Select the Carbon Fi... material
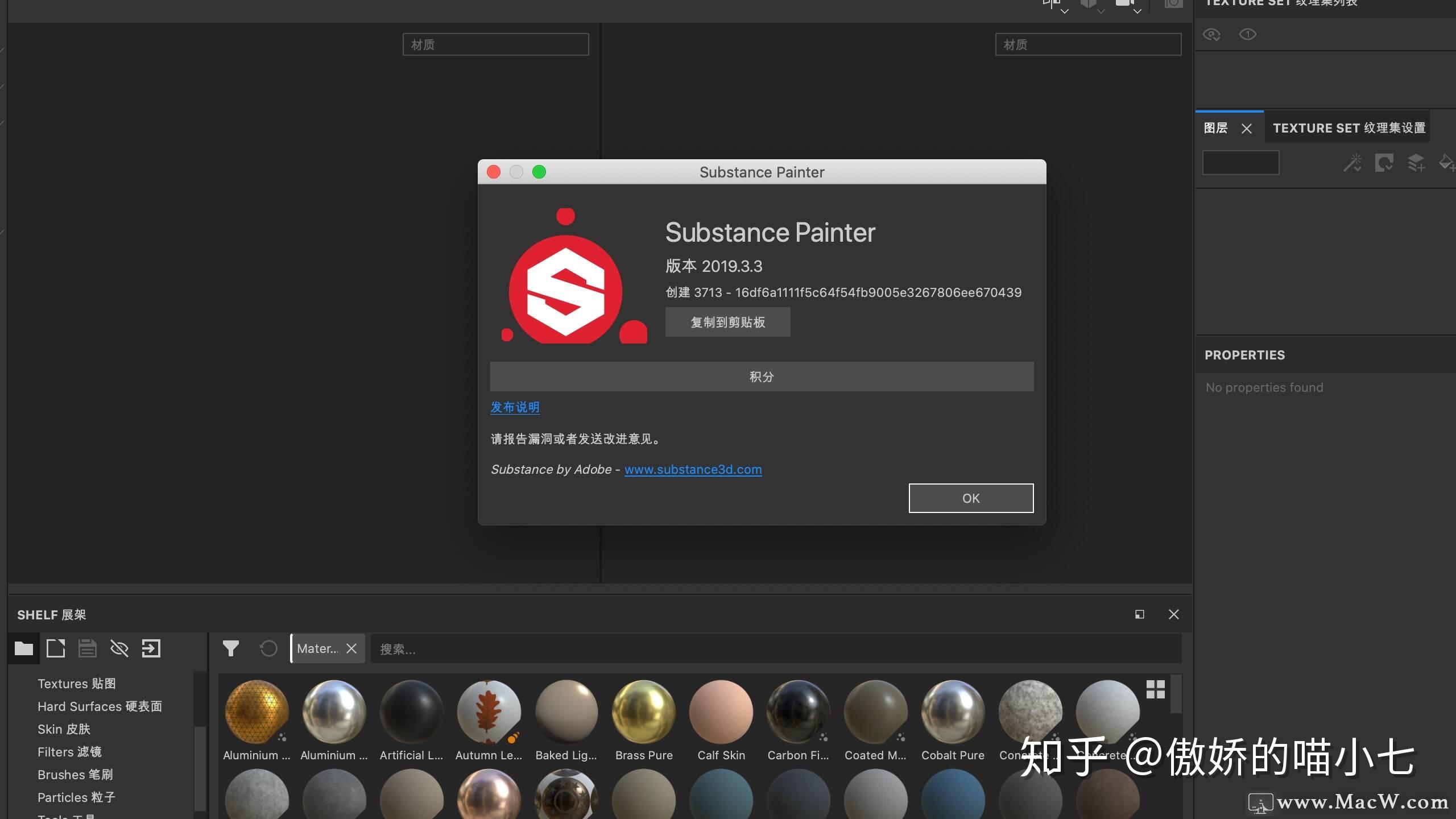1456x819 pixels. (x=798, y=712)
